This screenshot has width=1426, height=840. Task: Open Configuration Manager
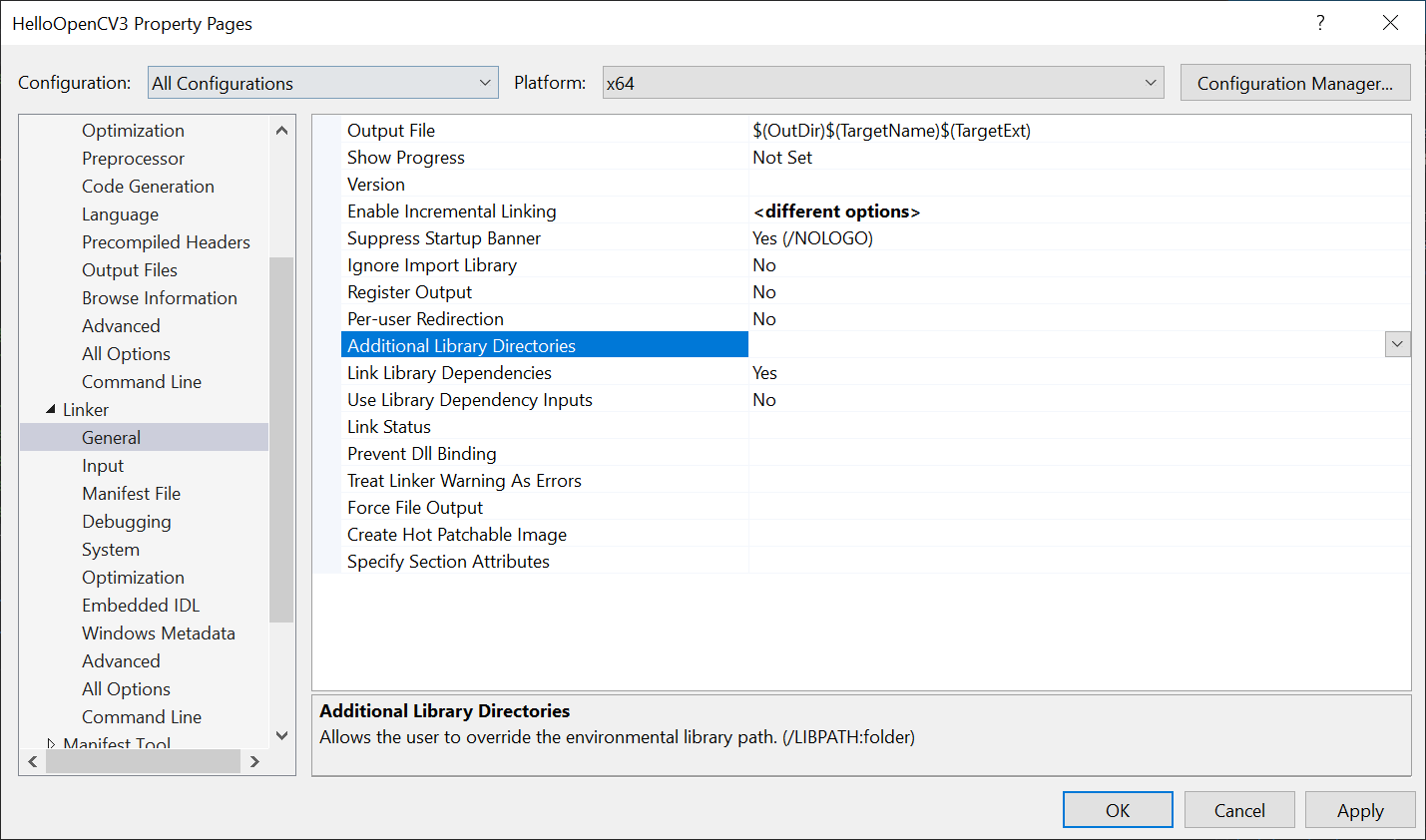[1295, 83]
